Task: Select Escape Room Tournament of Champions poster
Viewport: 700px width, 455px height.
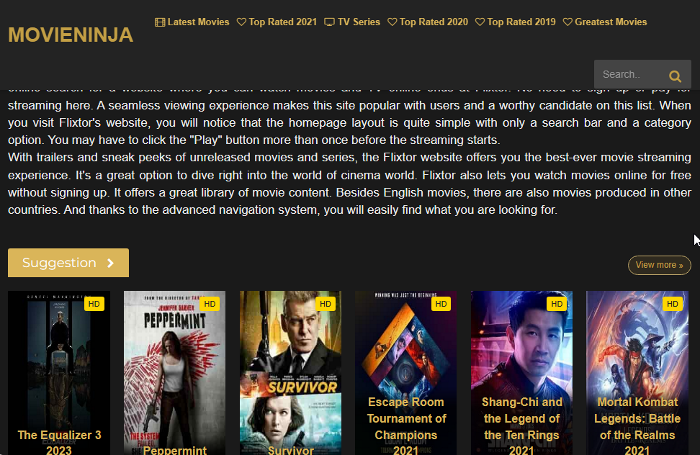Action: tap(406, 373)
